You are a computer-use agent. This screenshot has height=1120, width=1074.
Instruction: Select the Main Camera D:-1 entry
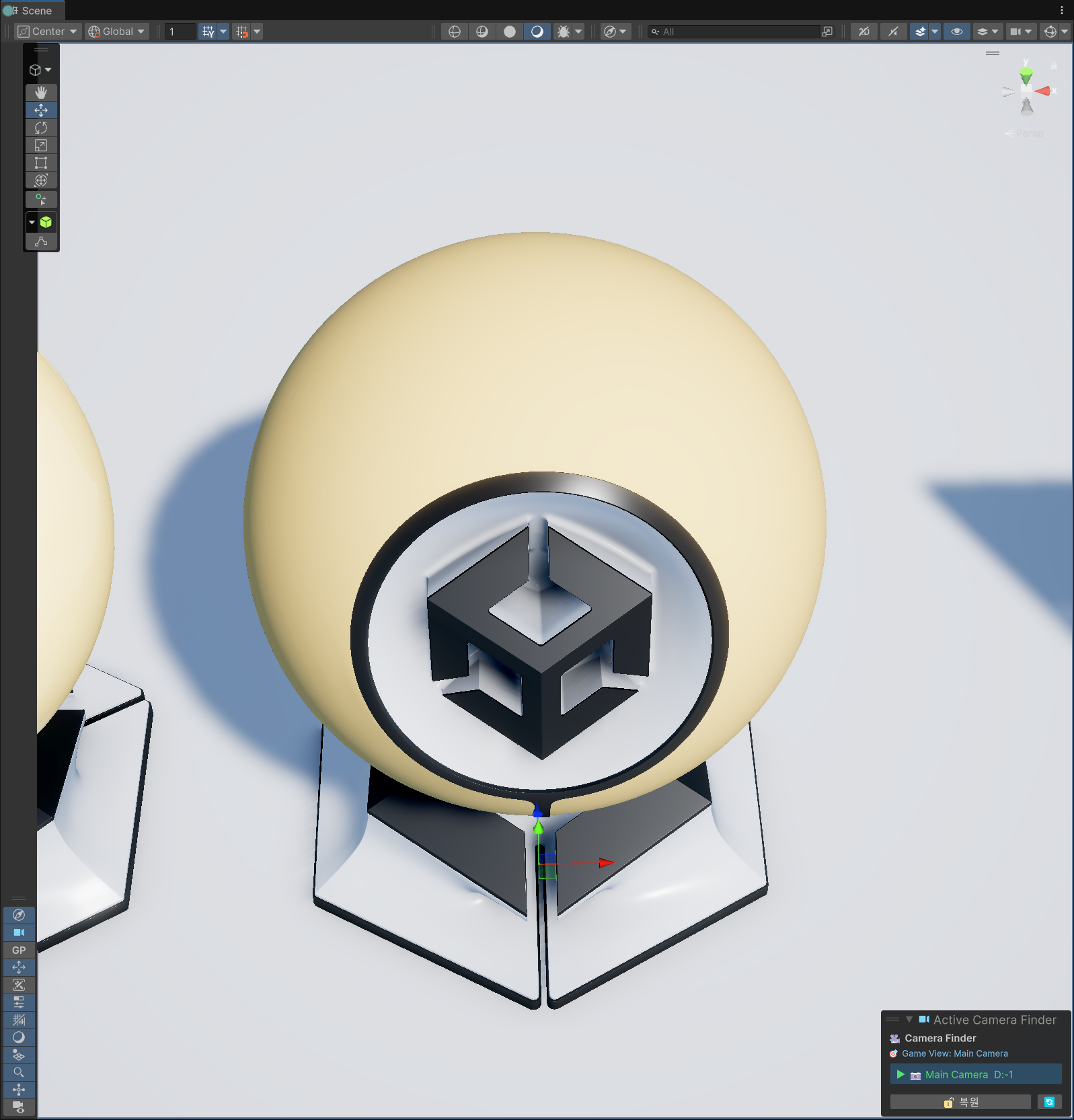tap(976, 1074)
